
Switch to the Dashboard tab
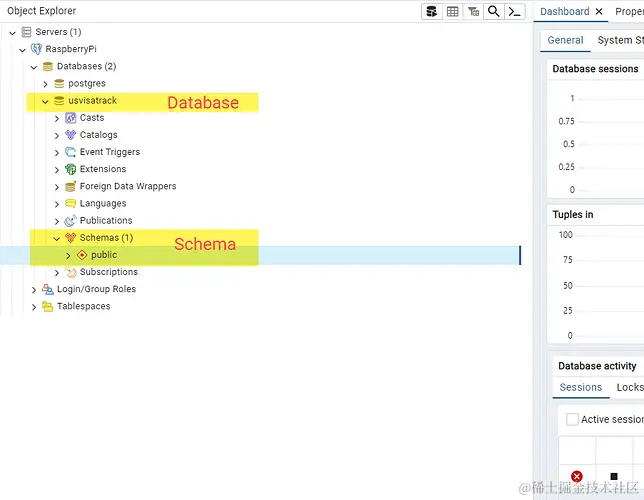tap(564, 12)
